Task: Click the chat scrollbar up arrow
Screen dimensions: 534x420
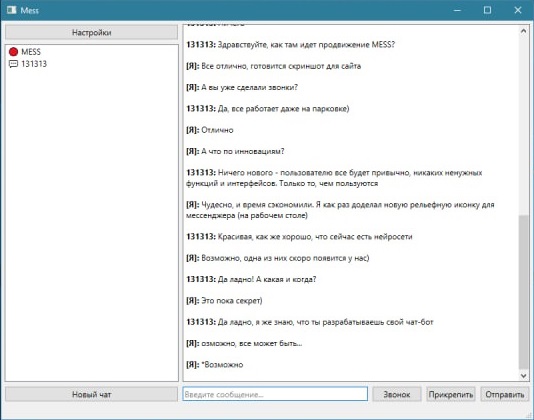Action: 523,31
